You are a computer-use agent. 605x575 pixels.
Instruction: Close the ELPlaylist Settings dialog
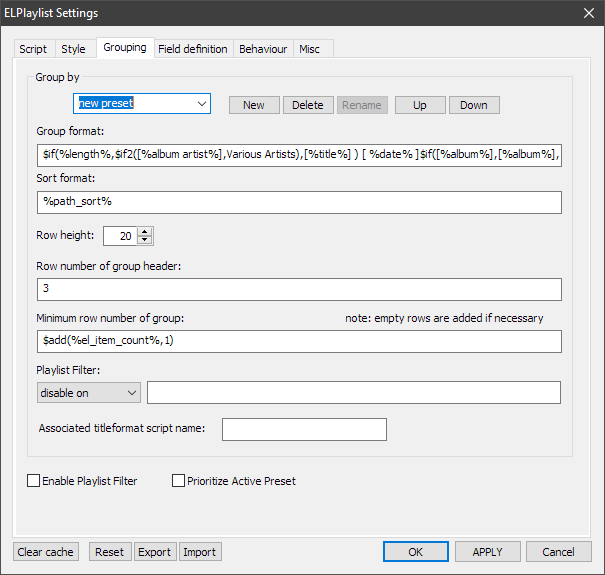click(x=587, y=13)
